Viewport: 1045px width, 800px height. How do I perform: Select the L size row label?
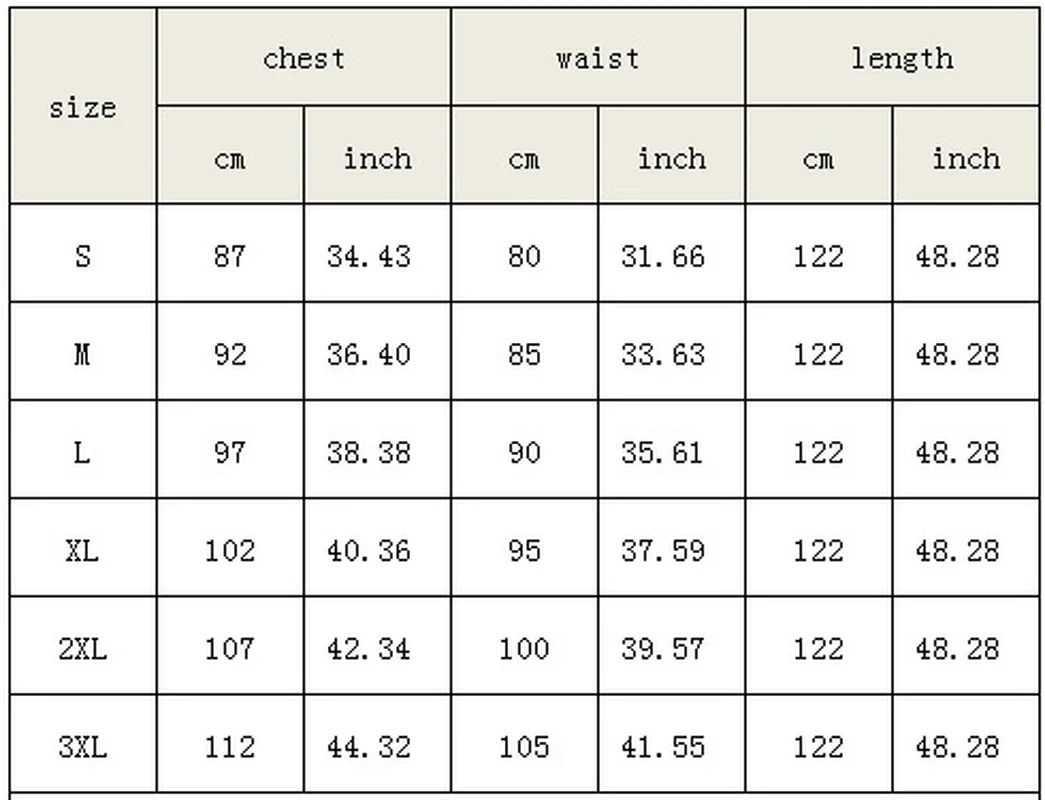pos(83,453)
